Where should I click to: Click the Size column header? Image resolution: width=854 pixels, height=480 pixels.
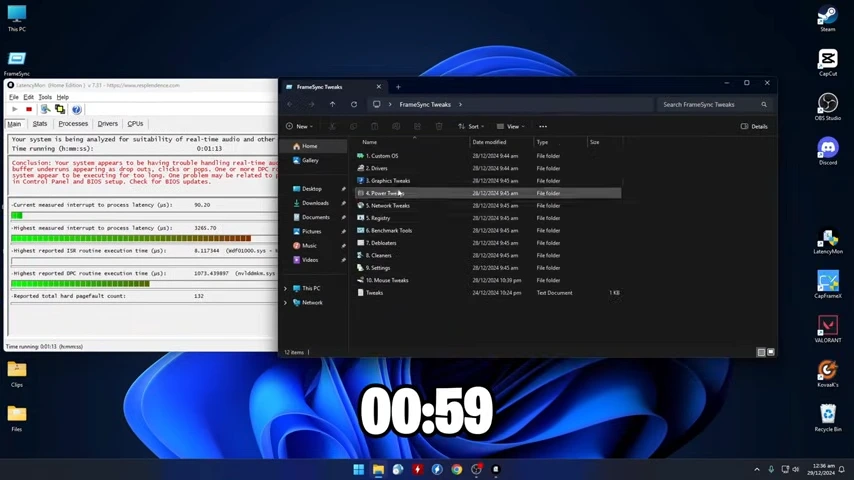[595, 142]
